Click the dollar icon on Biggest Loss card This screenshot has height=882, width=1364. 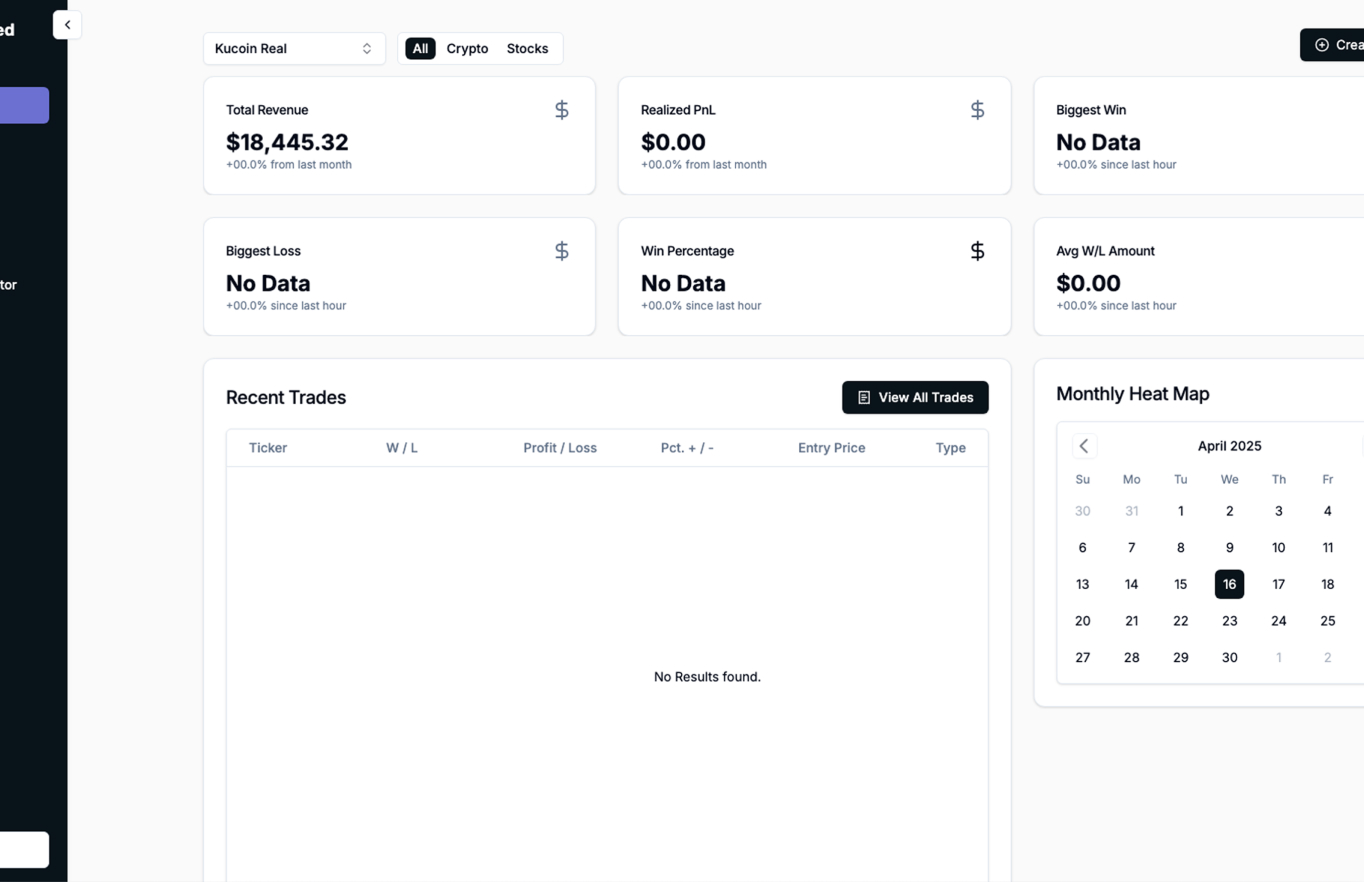click(x=562, y=251)
